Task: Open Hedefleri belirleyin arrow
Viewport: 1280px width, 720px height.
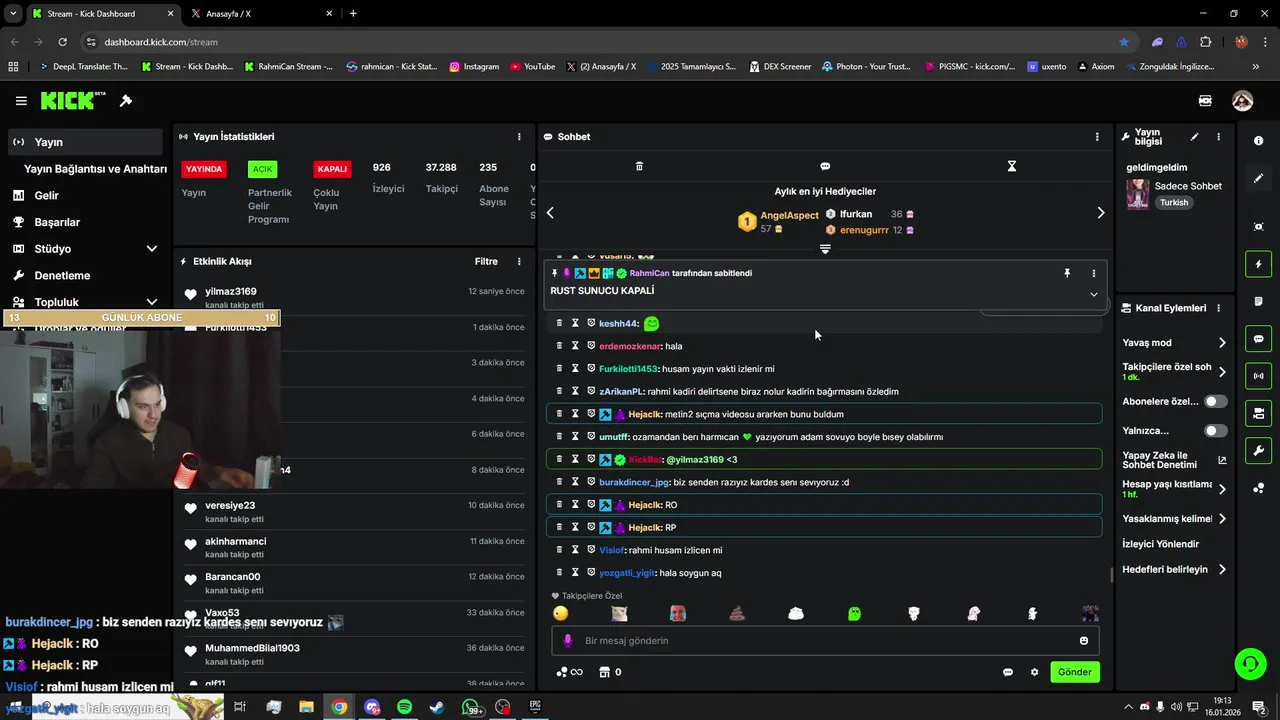Action: pyautogui.click(x=1222, y=570)
